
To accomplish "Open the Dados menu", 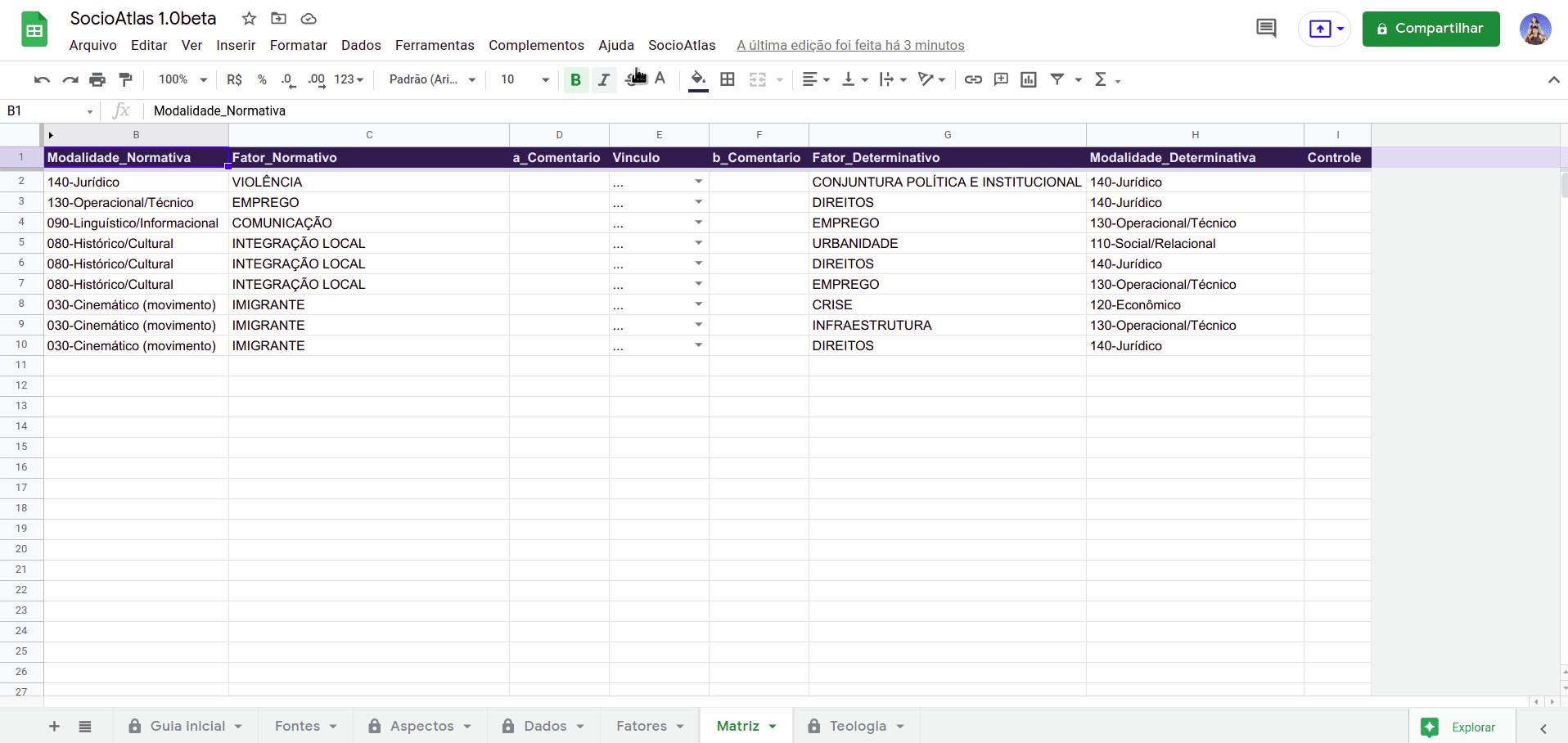I will coord(361,45).
